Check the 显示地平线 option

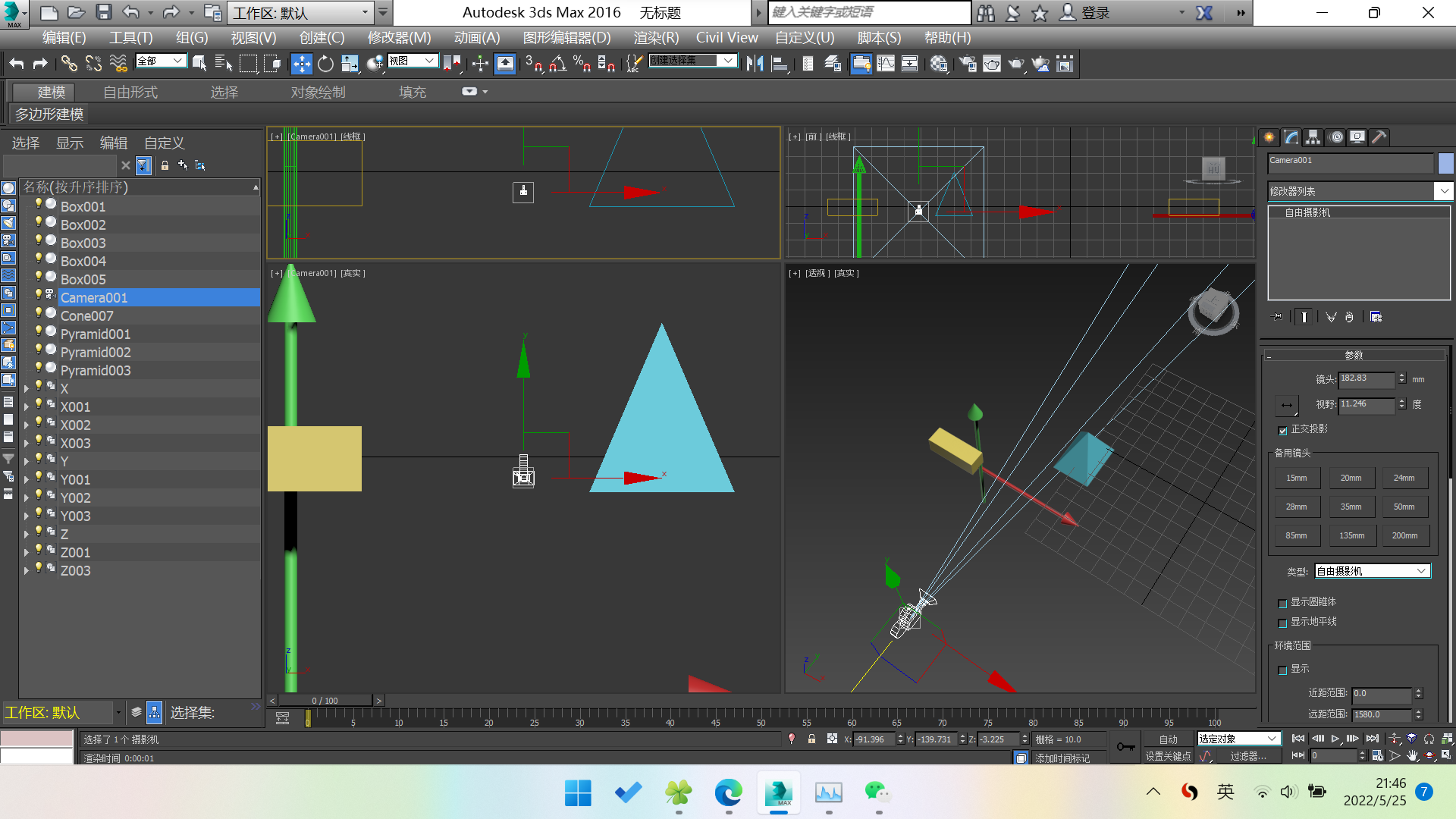click(x=1283, y=623)
